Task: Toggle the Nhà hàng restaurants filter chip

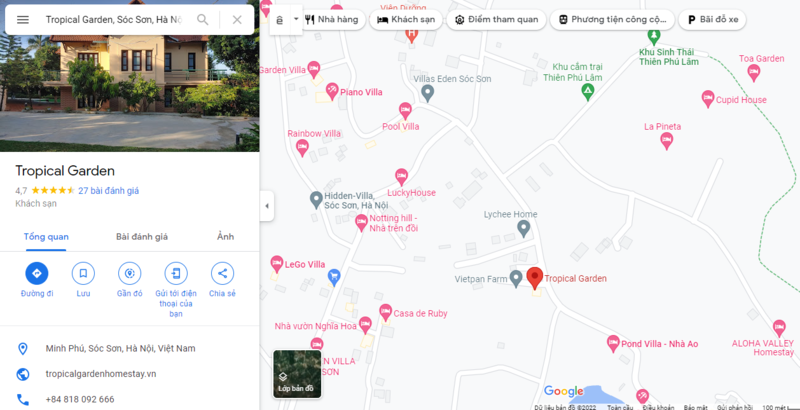Action: (332, 20)
